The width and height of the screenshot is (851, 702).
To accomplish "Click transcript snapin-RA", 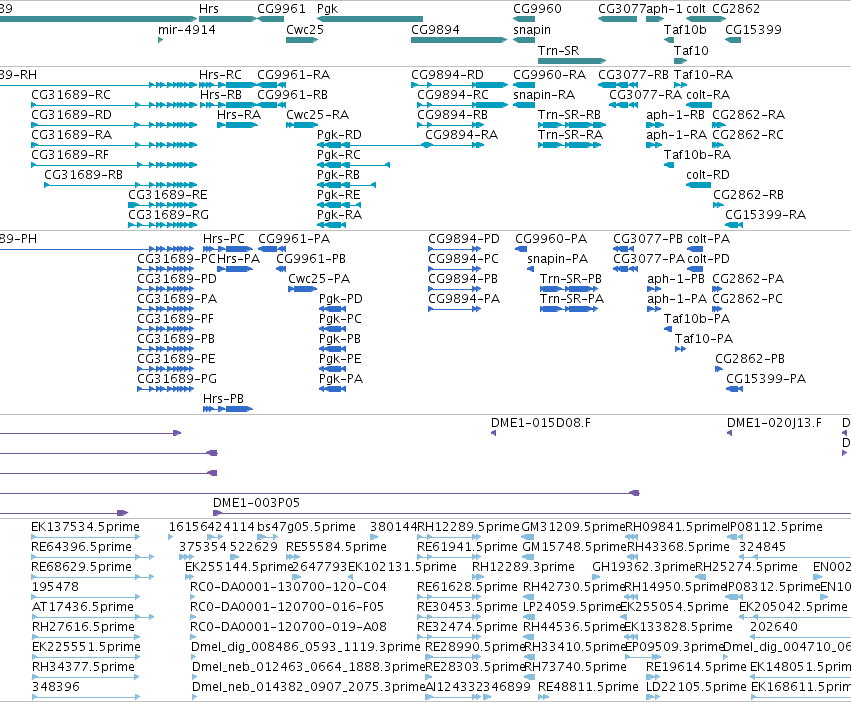I will tap(544, 96).
